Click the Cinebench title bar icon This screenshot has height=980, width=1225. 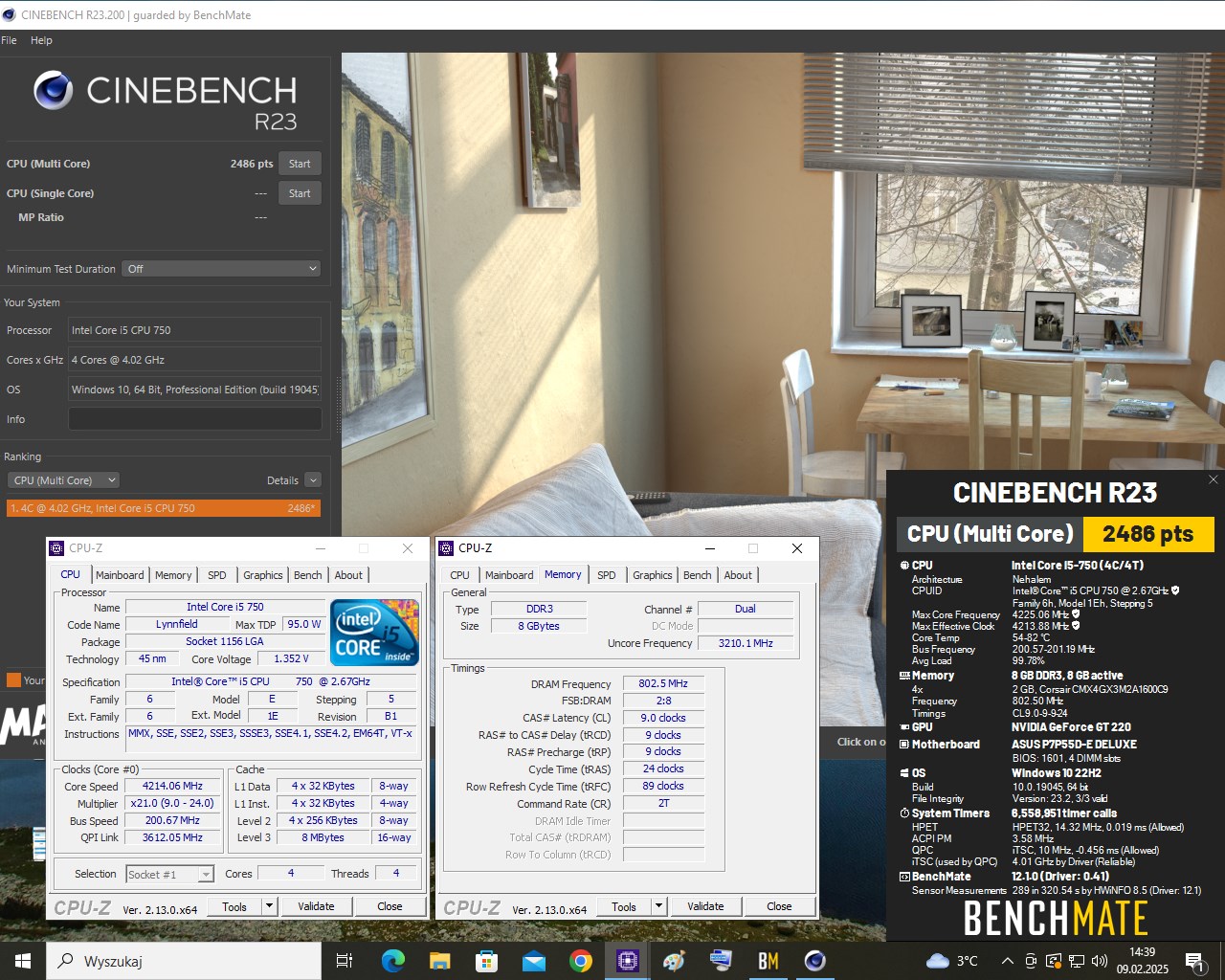point(10,15)
